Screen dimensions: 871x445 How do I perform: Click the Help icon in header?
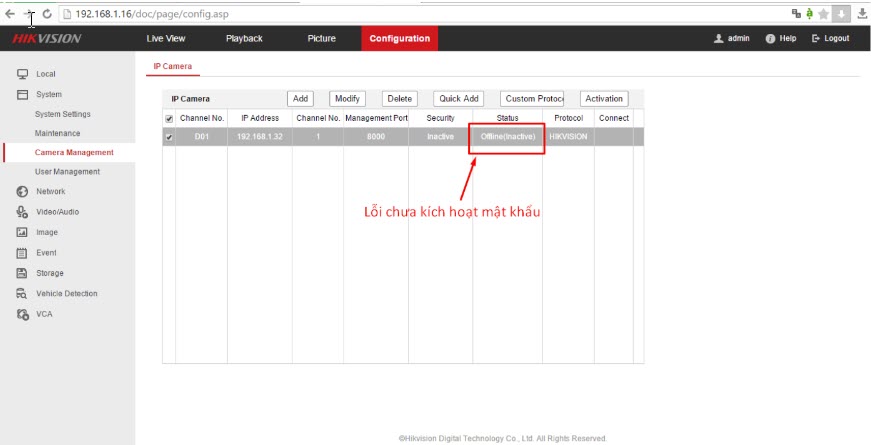tap(771, 39)
